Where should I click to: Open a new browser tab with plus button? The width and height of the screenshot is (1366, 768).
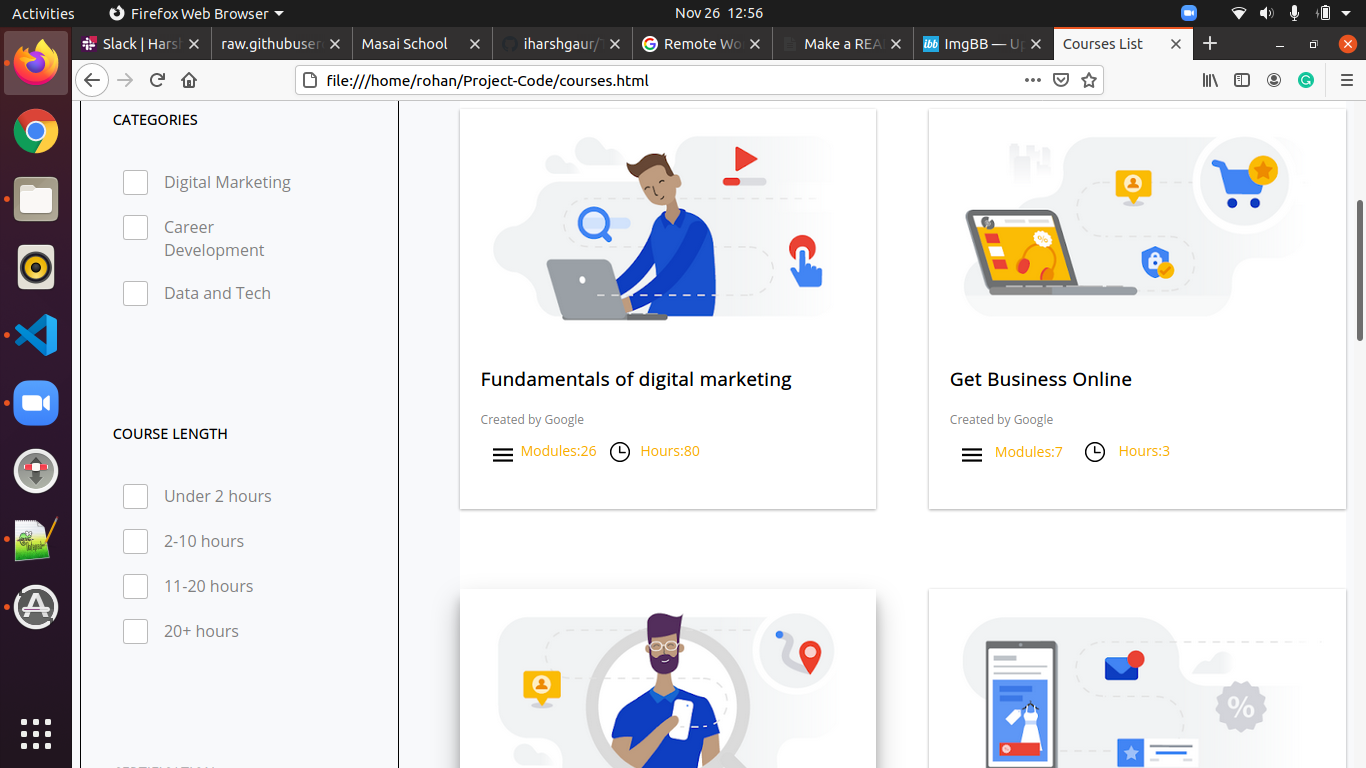1210,43
